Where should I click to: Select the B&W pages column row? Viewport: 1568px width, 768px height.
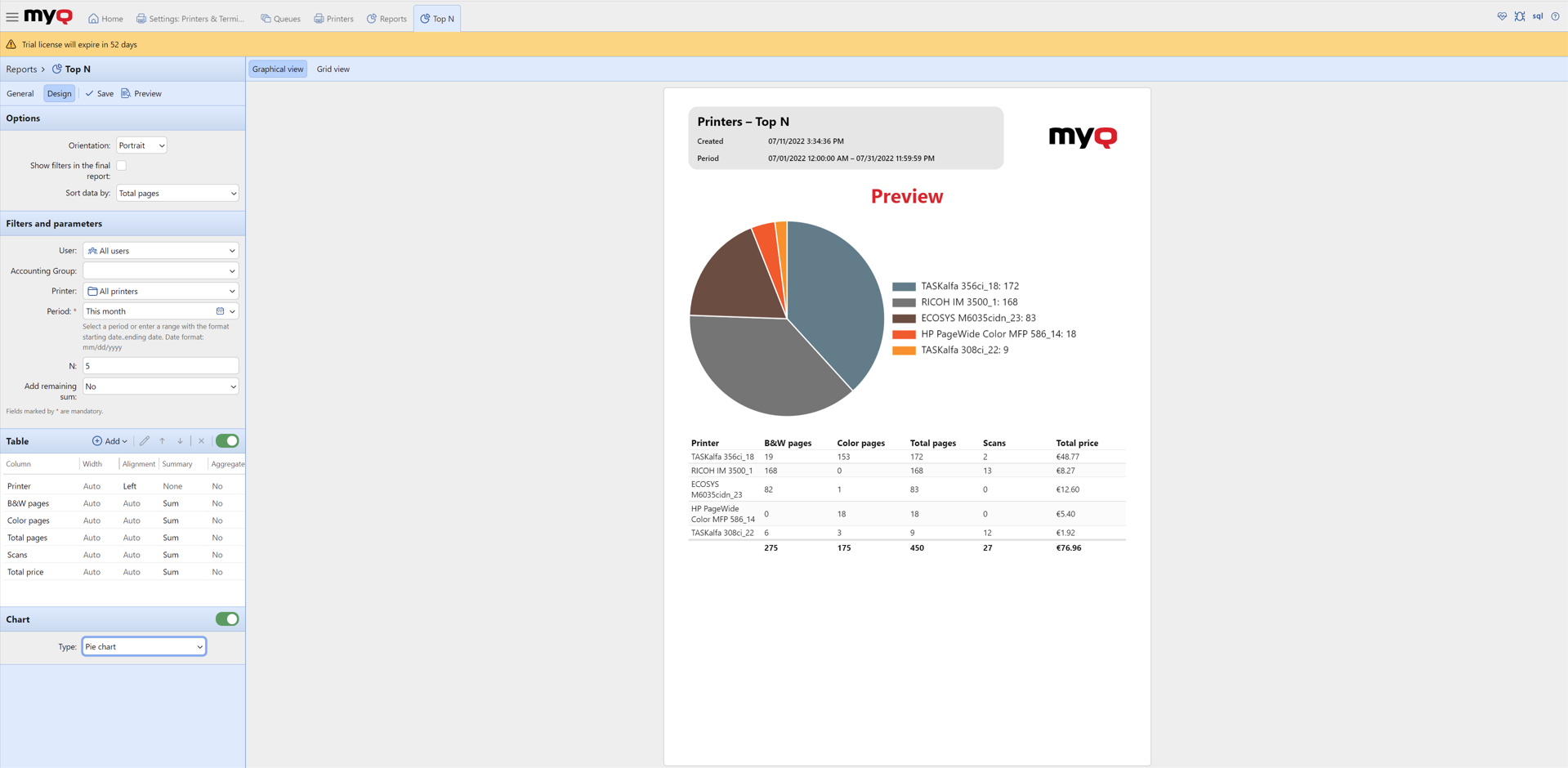pos(123,503)
